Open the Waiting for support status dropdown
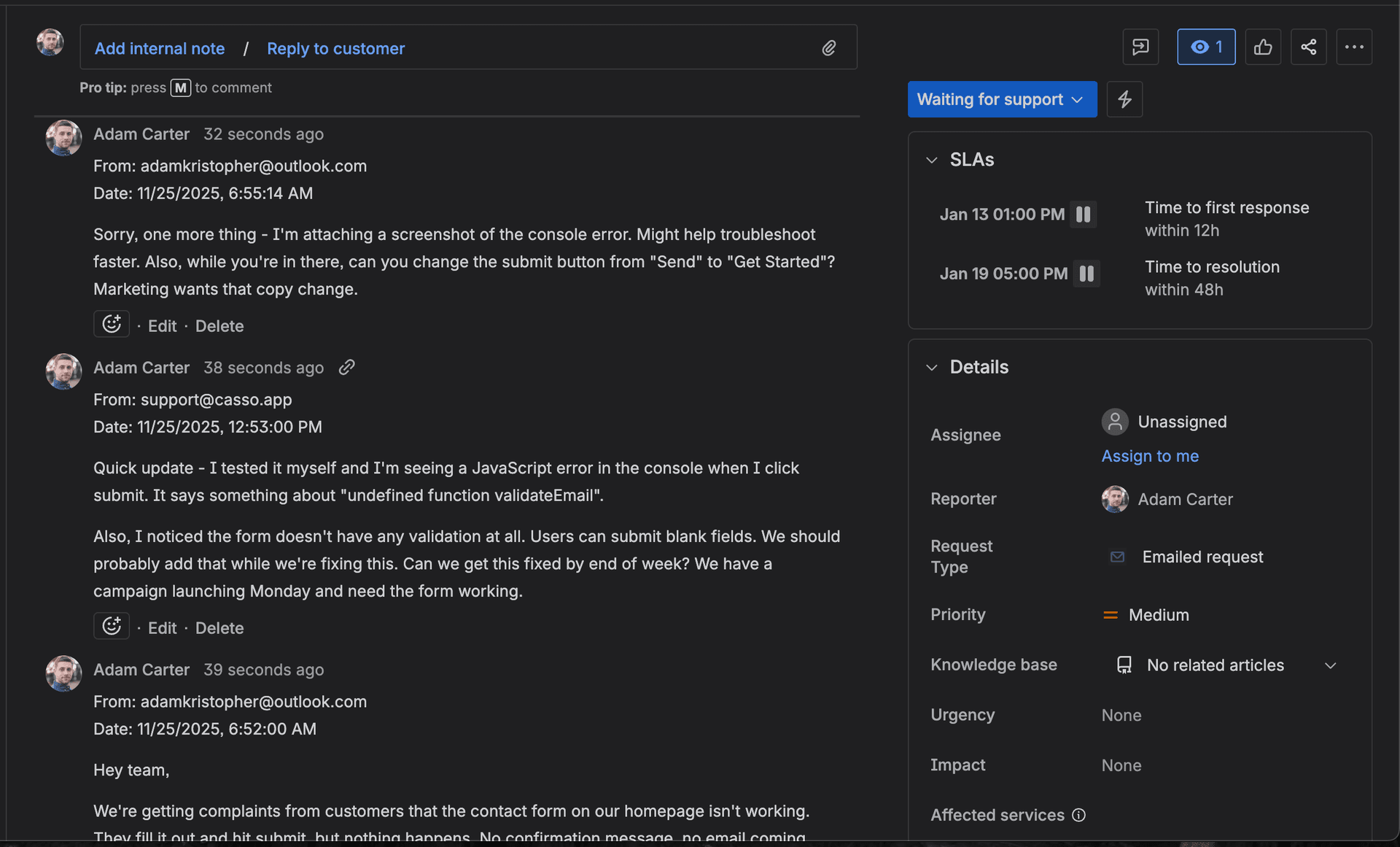This screenshot has width=1400, height=847. (x=1002, y=99)
